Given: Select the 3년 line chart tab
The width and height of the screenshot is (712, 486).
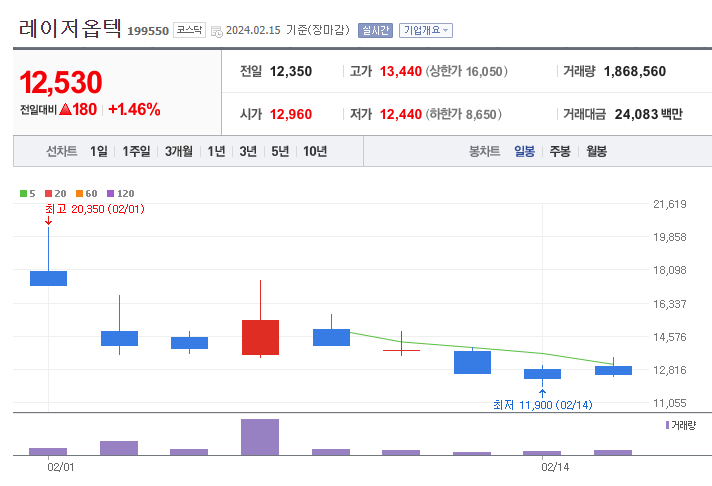Looking at the screenshot, I should coord(248,151).
